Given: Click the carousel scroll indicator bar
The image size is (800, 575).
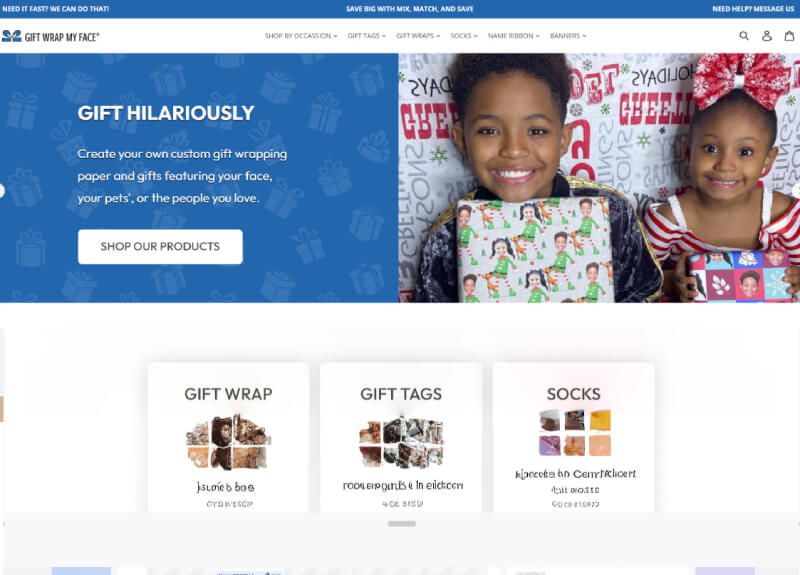Looking at the screenshot, I should (402, 523).
